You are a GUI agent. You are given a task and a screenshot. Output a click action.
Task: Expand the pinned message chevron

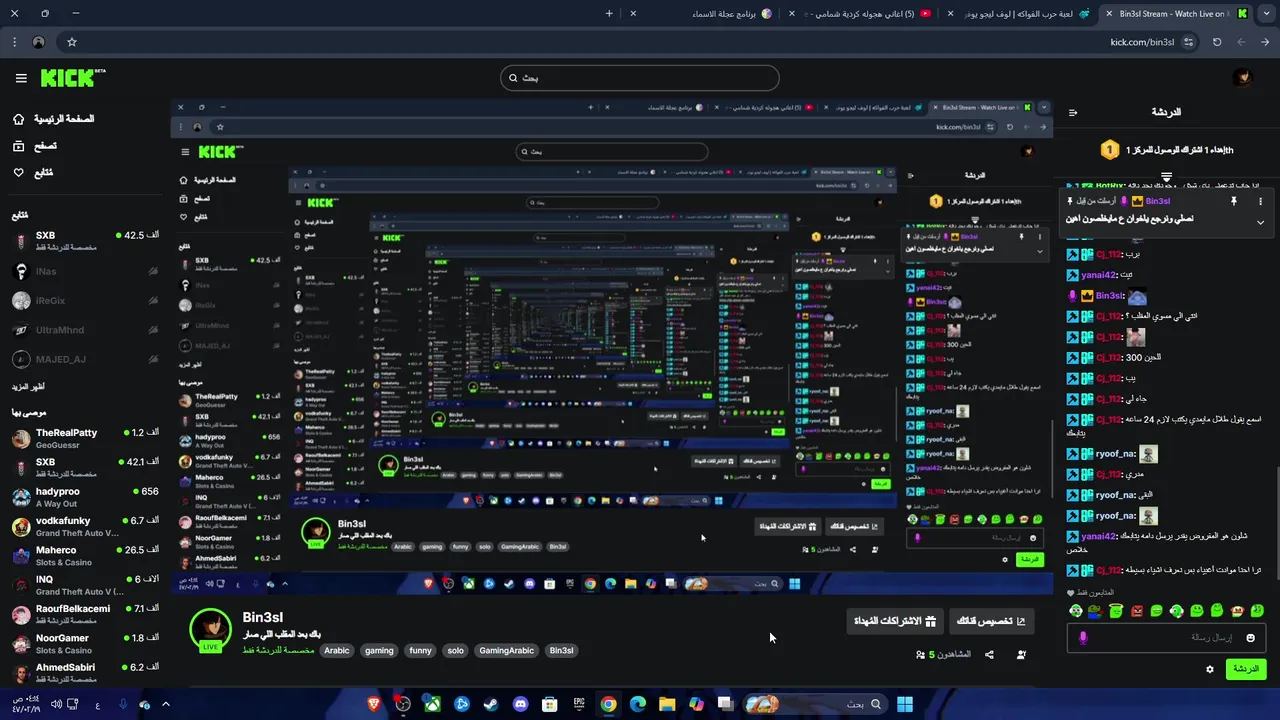[1260, 222]
